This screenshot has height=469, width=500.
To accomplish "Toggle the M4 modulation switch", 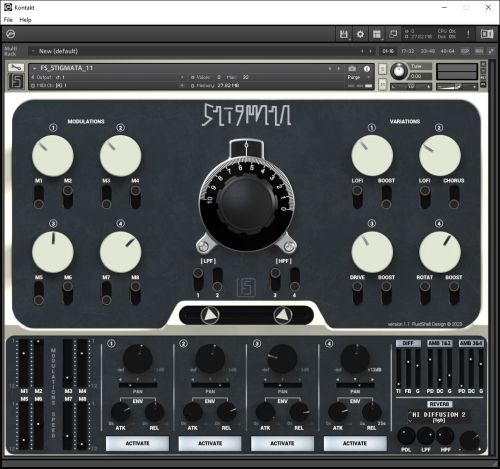I will click(135, 197).
